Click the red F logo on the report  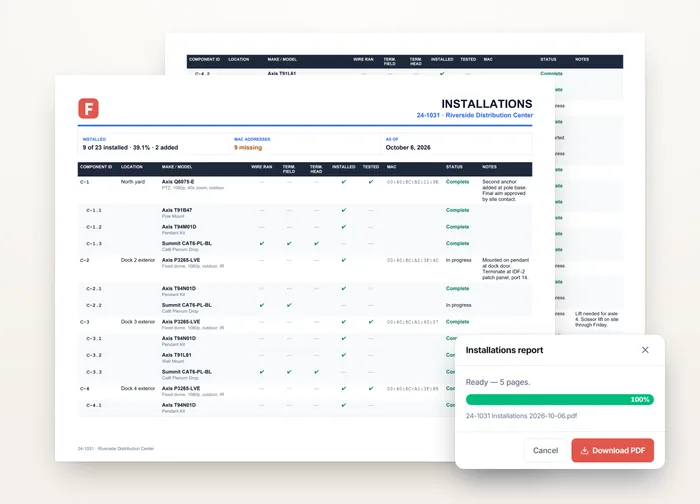tap(88, 108)
